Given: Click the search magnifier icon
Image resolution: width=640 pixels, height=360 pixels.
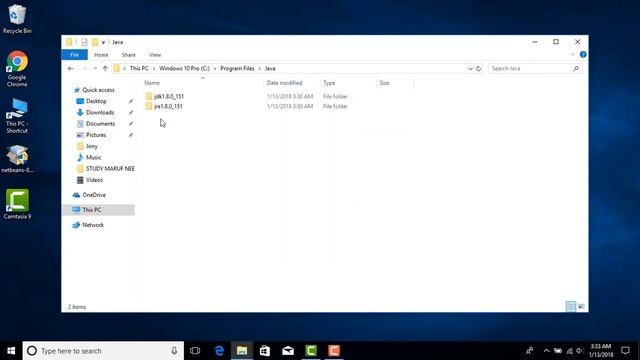Looking at the screenshot, I should [x=576, y=69].
